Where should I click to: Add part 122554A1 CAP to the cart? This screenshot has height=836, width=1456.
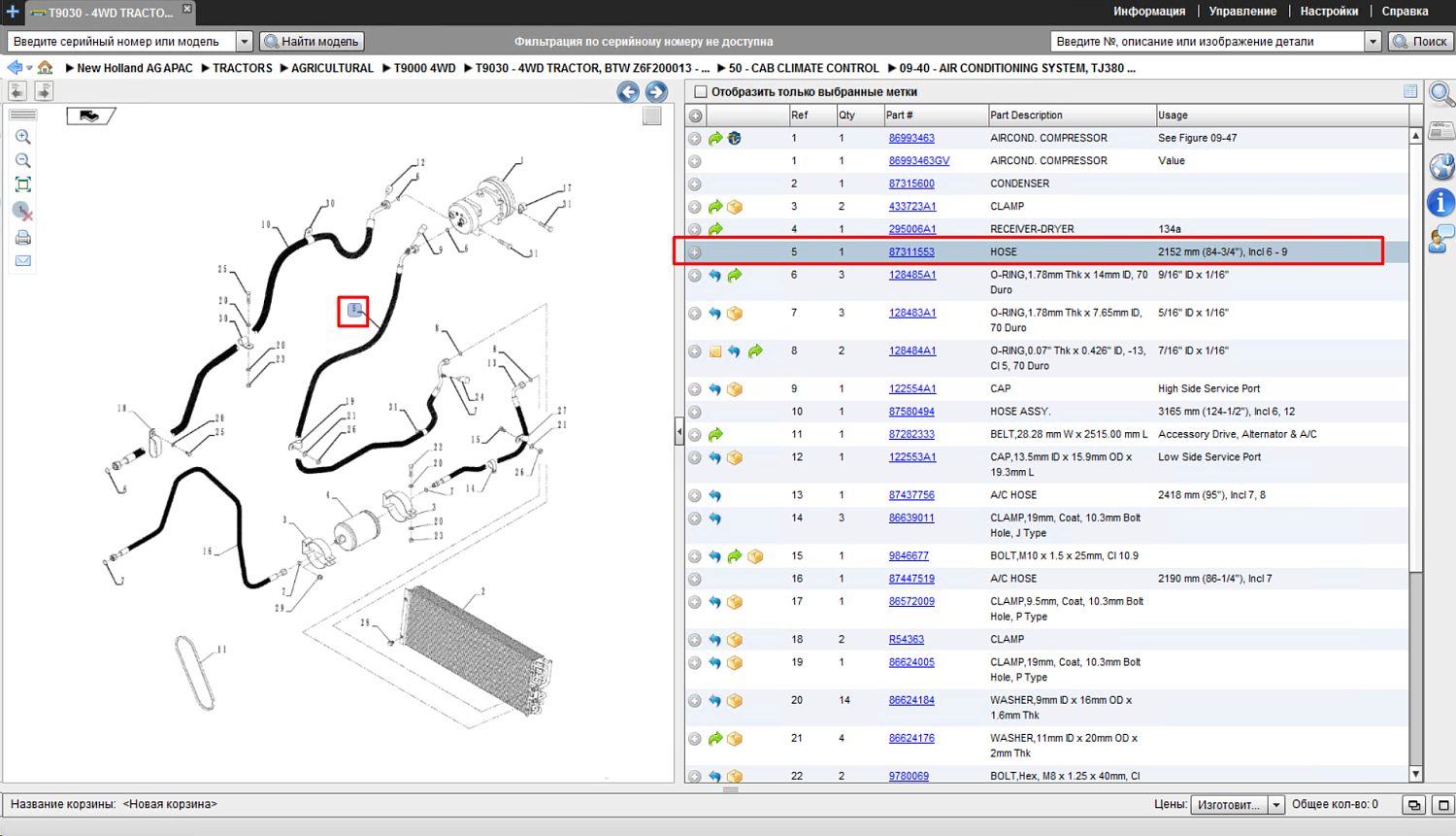695,389
